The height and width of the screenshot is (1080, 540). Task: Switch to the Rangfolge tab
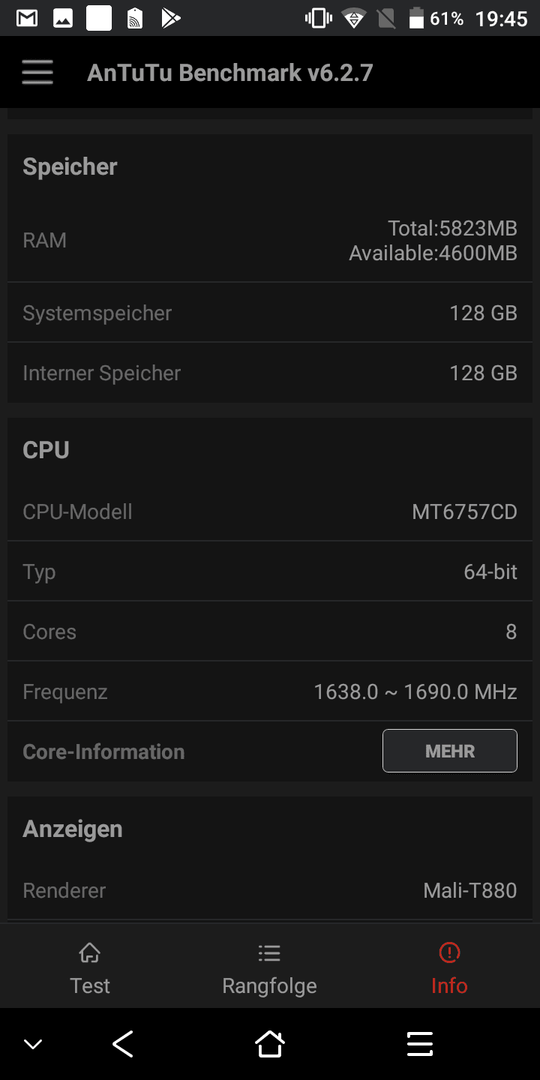(x=269, y=968)
